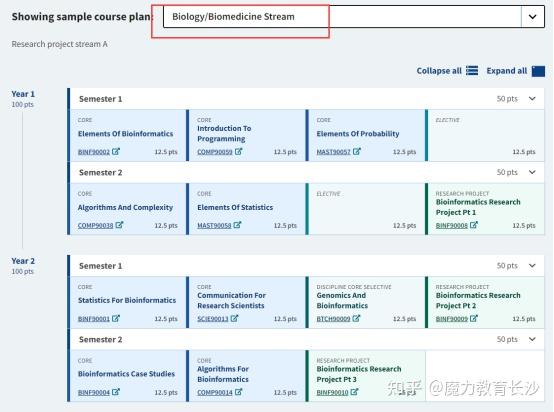Select Bioinformatics Research Project Pt 1 title
554x412 pixels.
pyautogui.click(x=478, y=207)
